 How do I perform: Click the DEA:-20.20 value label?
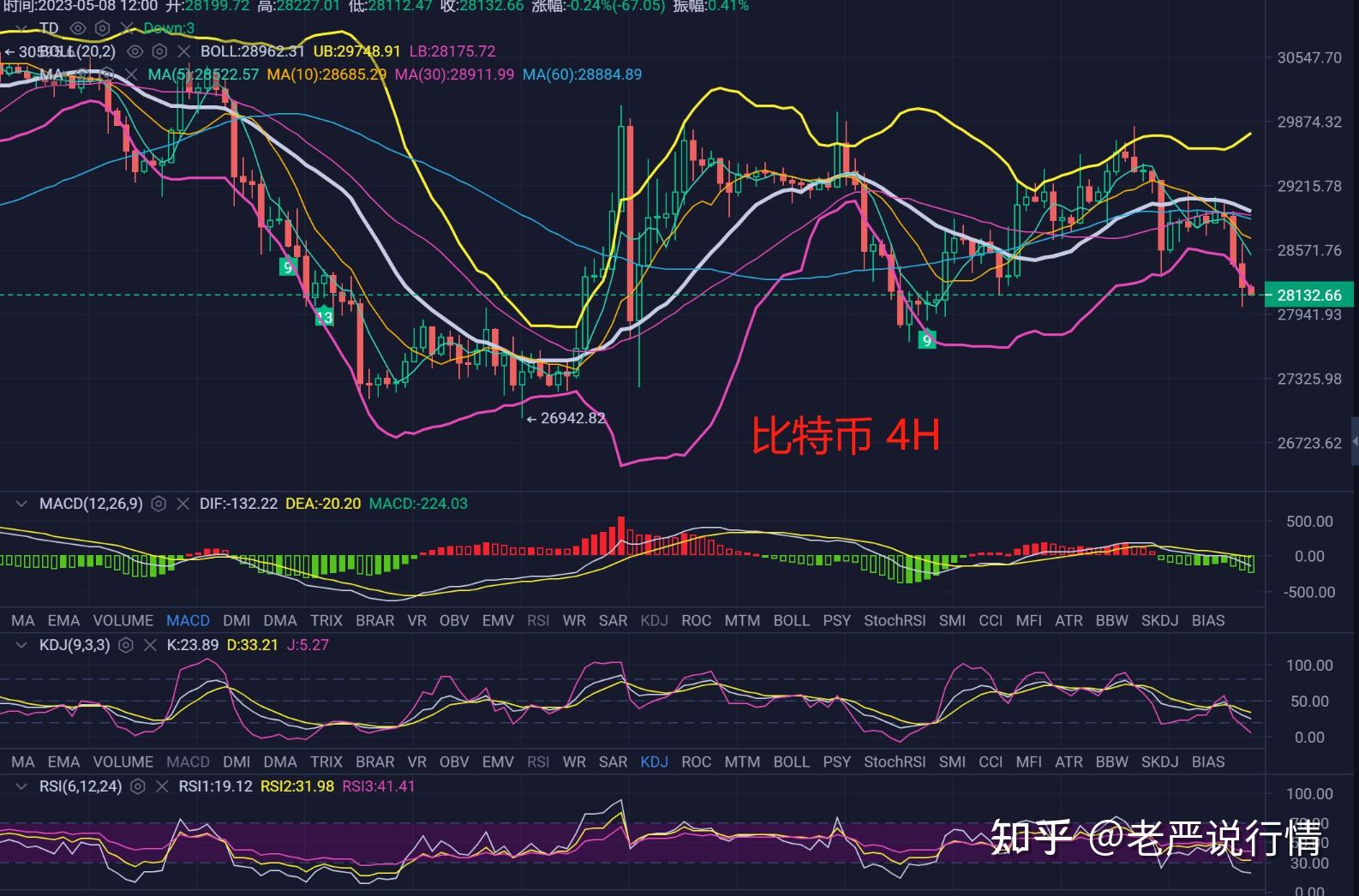tap(323, 504)
